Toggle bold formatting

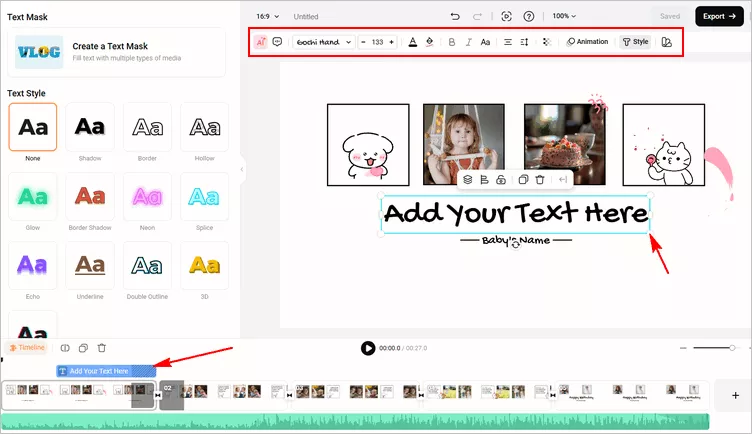451,42
